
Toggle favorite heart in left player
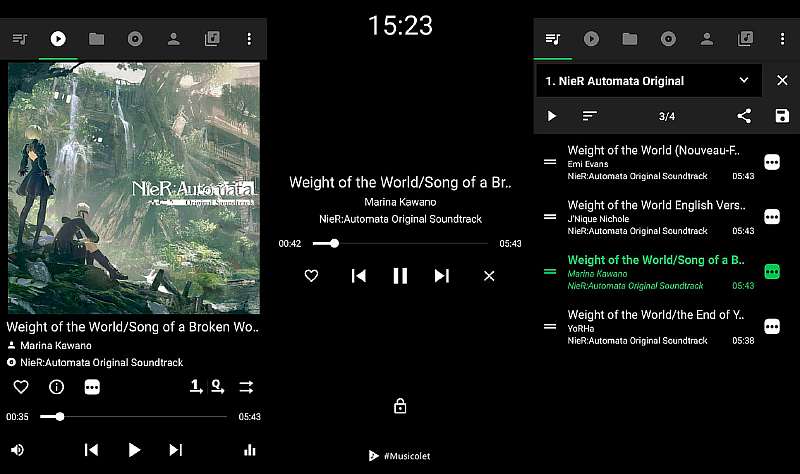pos(20,387)
